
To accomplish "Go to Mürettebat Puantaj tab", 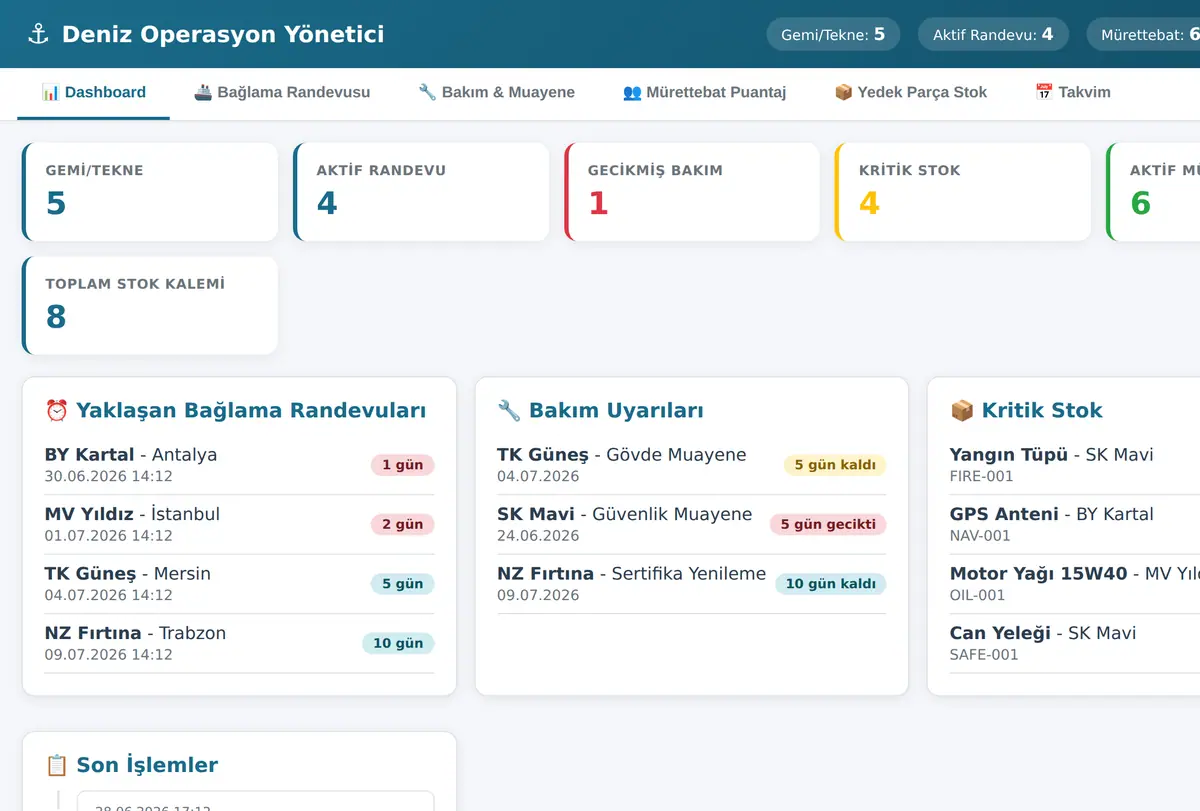I will pos(704,93).
